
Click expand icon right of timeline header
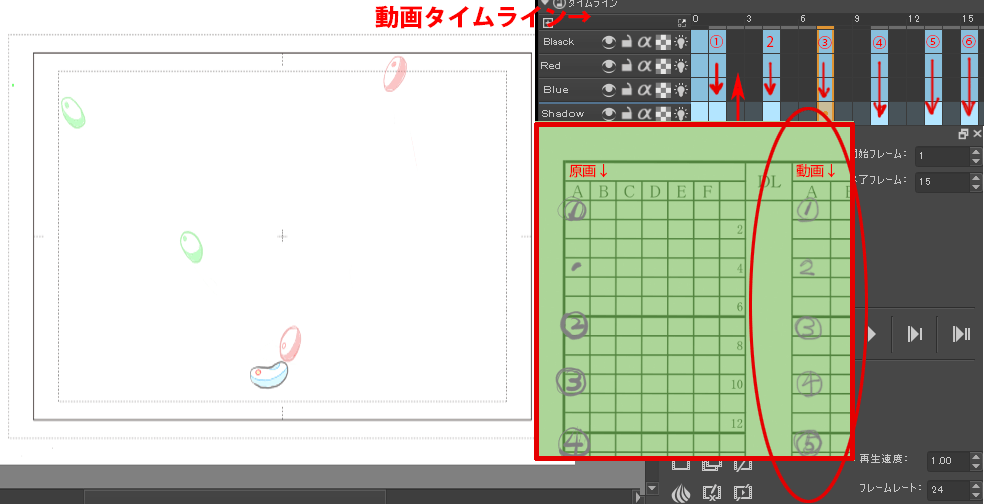coord(682,21)
